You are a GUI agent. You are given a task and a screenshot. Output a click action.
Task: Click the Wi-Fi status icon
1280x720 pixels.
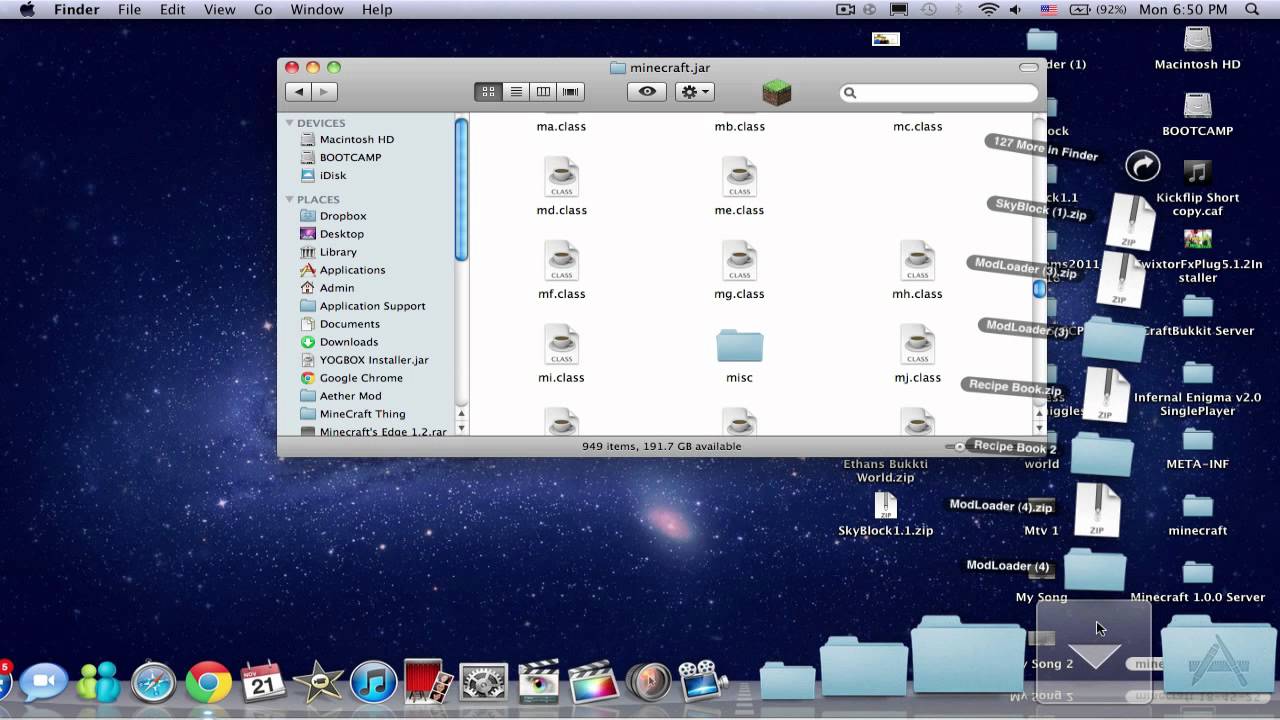989,10
